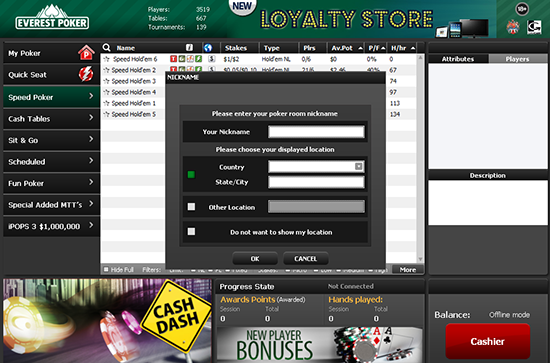Click the Quick Seat lightning icon
The height and width of the screenshot is (363, 550).
(86, 74)
